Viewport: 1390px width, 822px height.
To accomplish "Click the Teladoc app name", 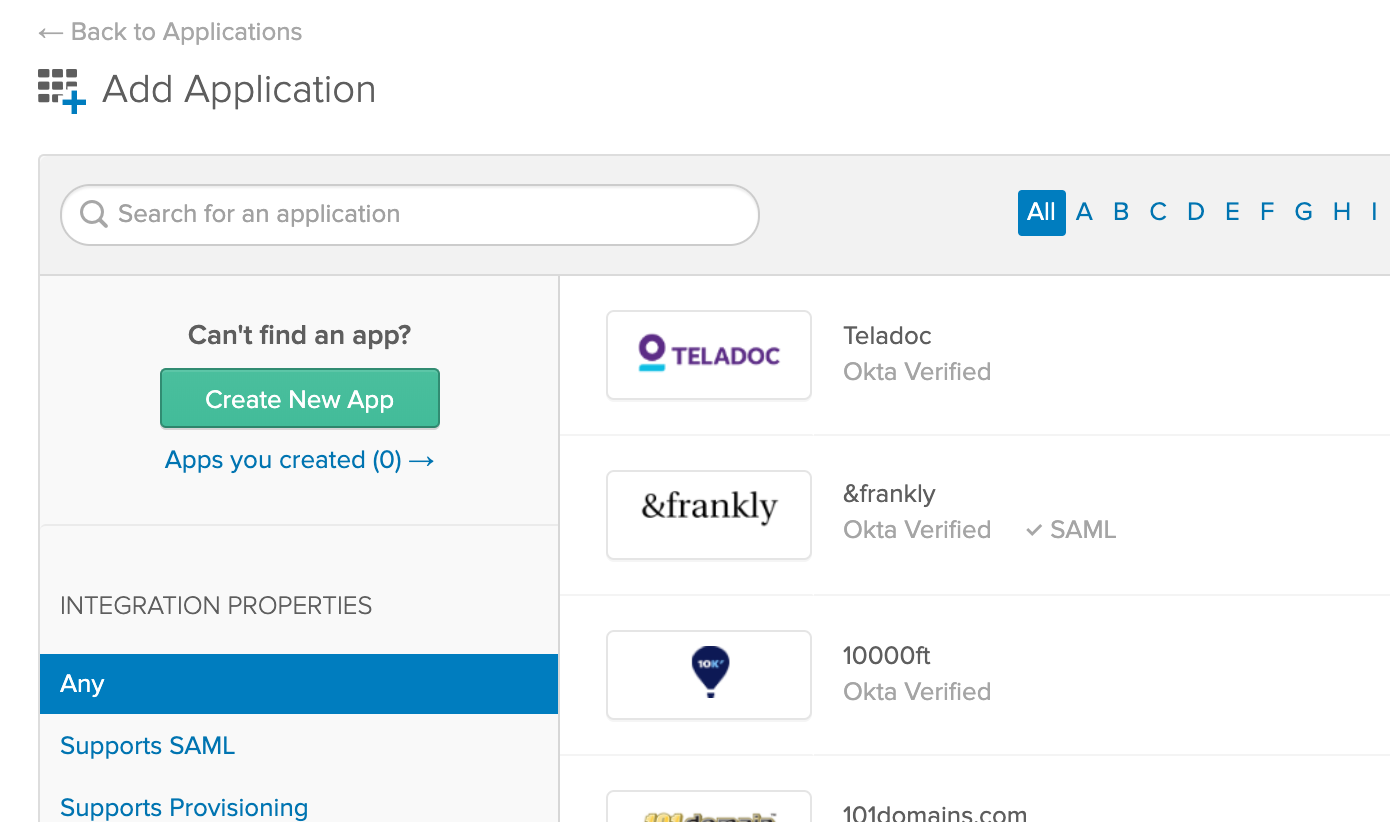I will tap(887, 336).
